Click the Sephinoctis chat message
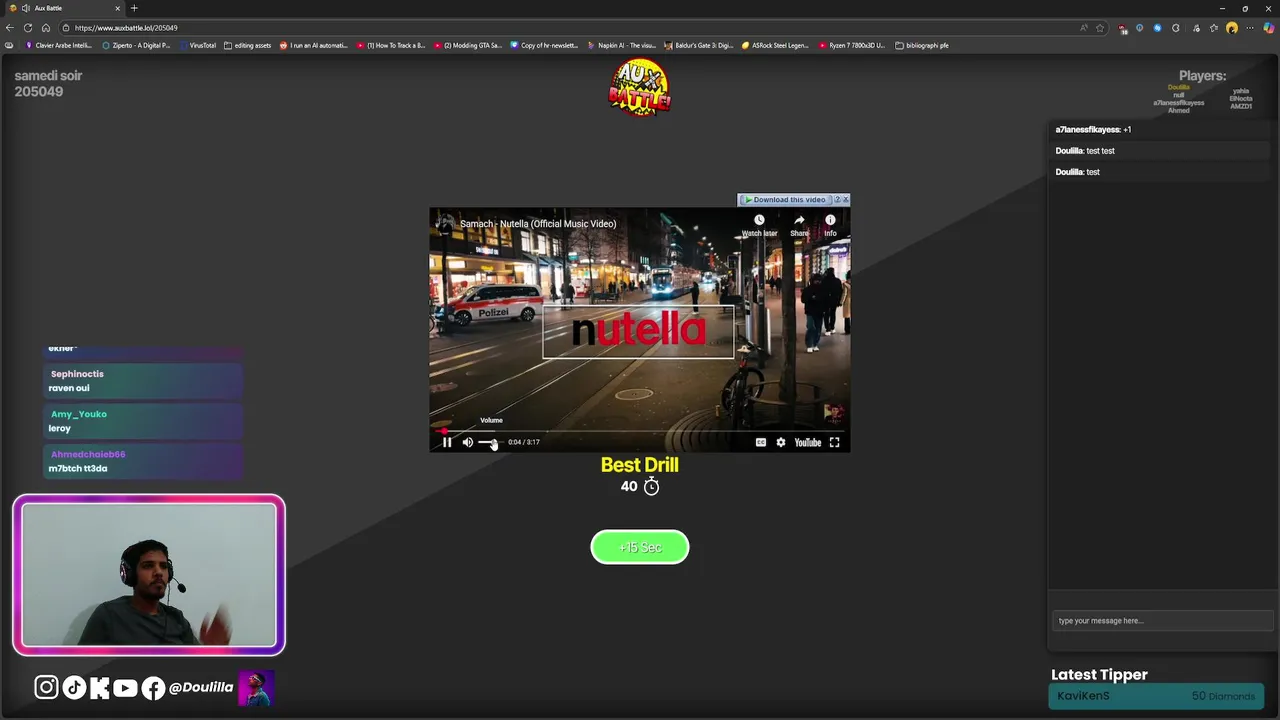Viewport: 1280px width, 720px height. (x=143, y=381)
